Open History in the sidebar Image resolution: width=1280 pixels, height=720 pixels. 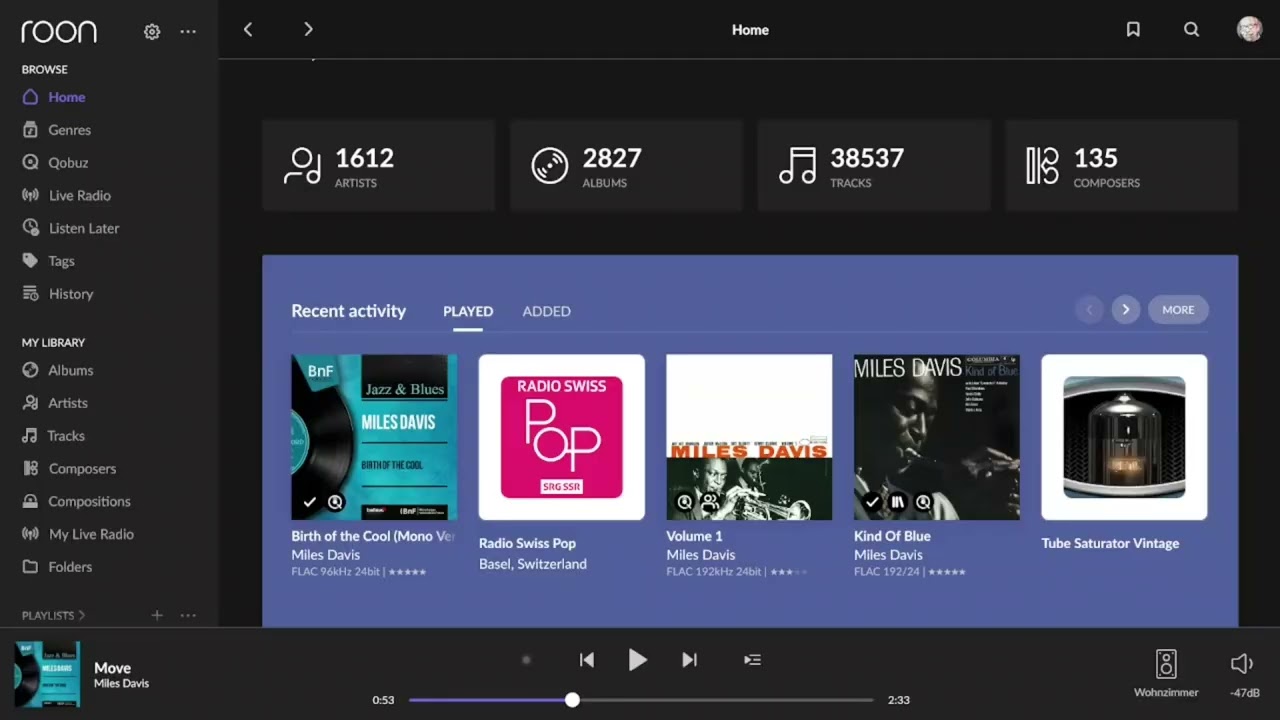[x=57, y=294]
